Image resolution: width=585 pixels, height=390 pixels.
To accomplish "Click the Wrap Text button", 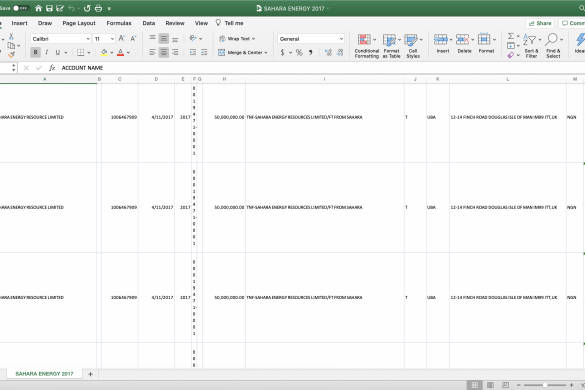I will pyautogui.click(x=237, y=39).
